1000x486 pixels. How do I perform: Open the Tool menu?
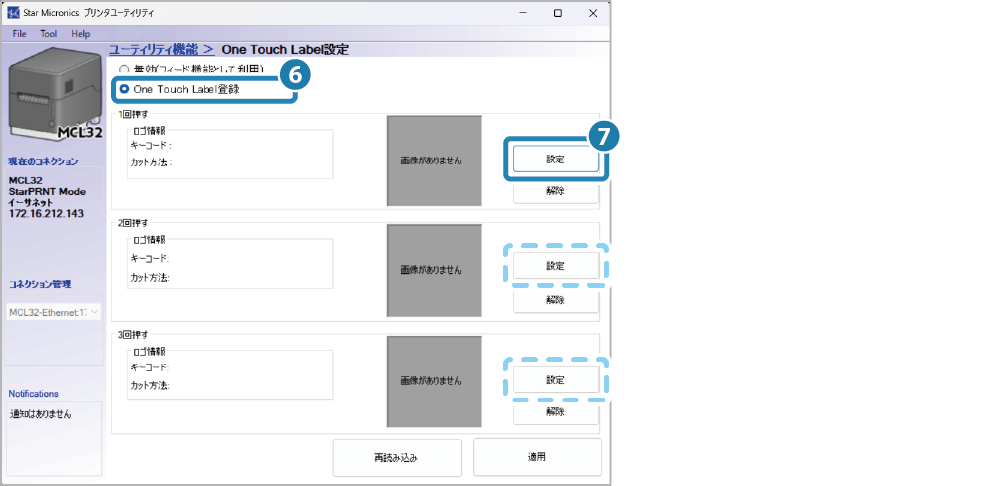48,34
